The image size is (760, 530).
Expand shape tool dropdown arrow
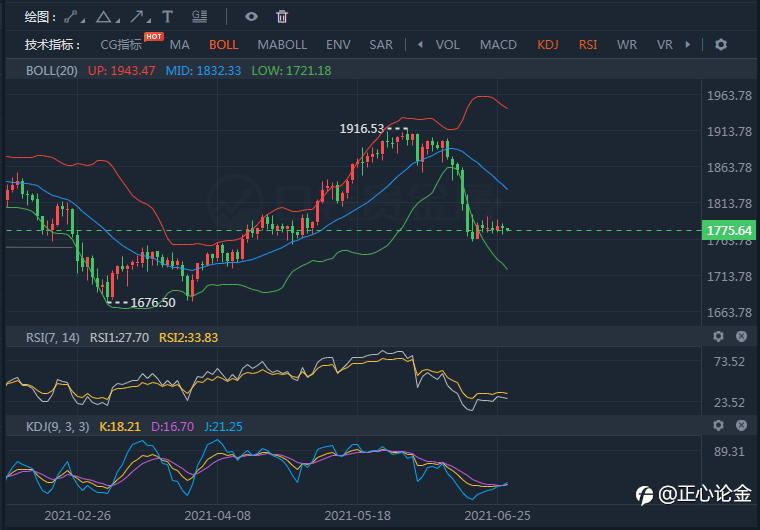[x=117, y=21]
